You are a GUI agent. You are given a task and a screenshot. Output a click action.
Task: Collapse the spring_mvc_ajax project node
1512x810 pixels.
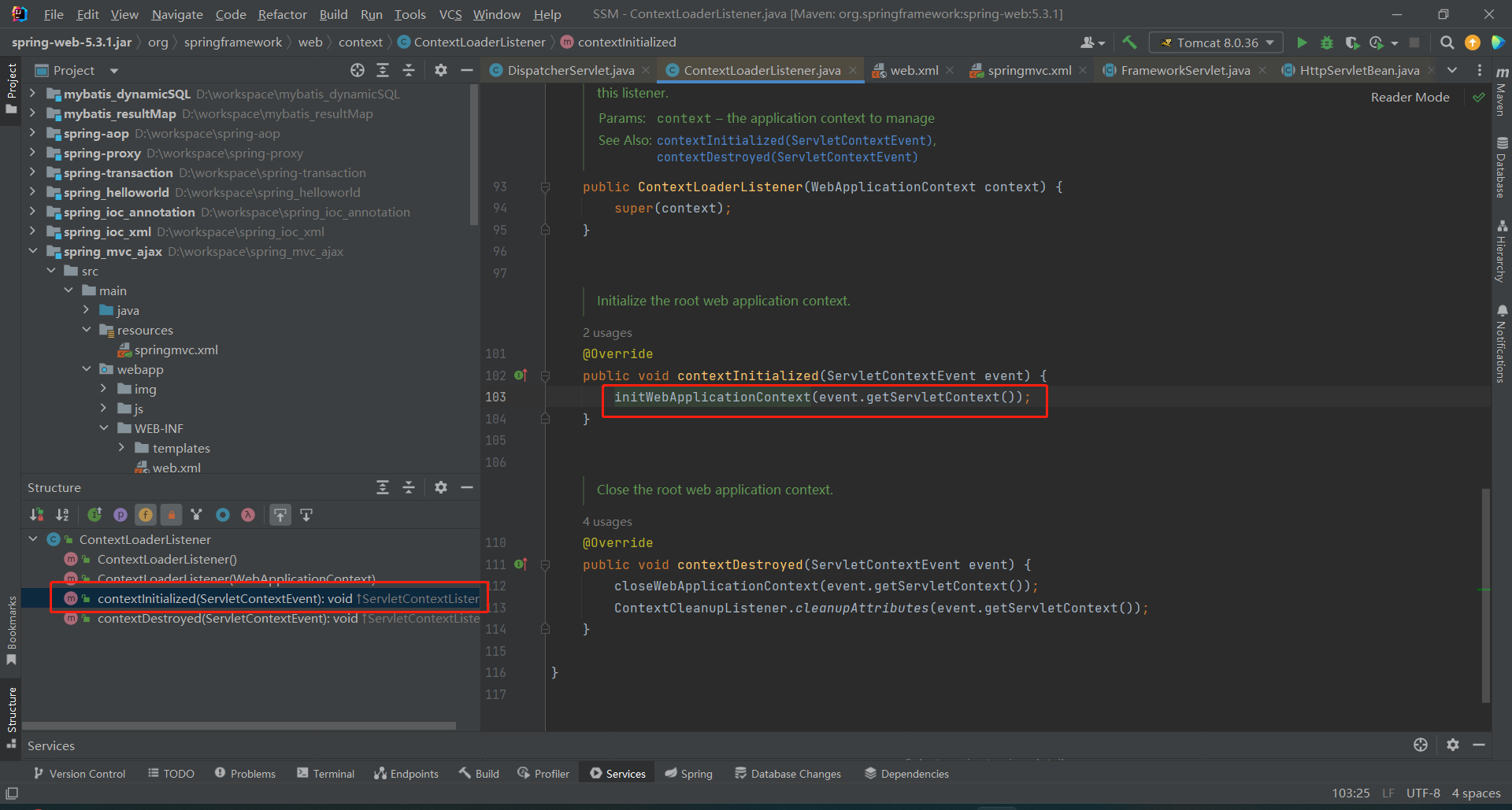32,251
